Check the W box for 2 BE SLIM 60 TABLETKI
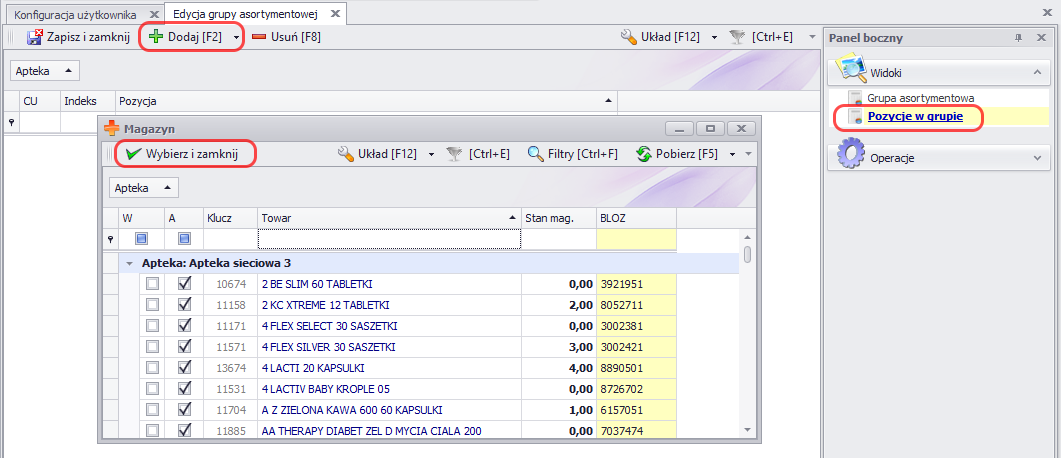Image resolution: width=1061 pixels, height=458 pixels. [152, 284]
